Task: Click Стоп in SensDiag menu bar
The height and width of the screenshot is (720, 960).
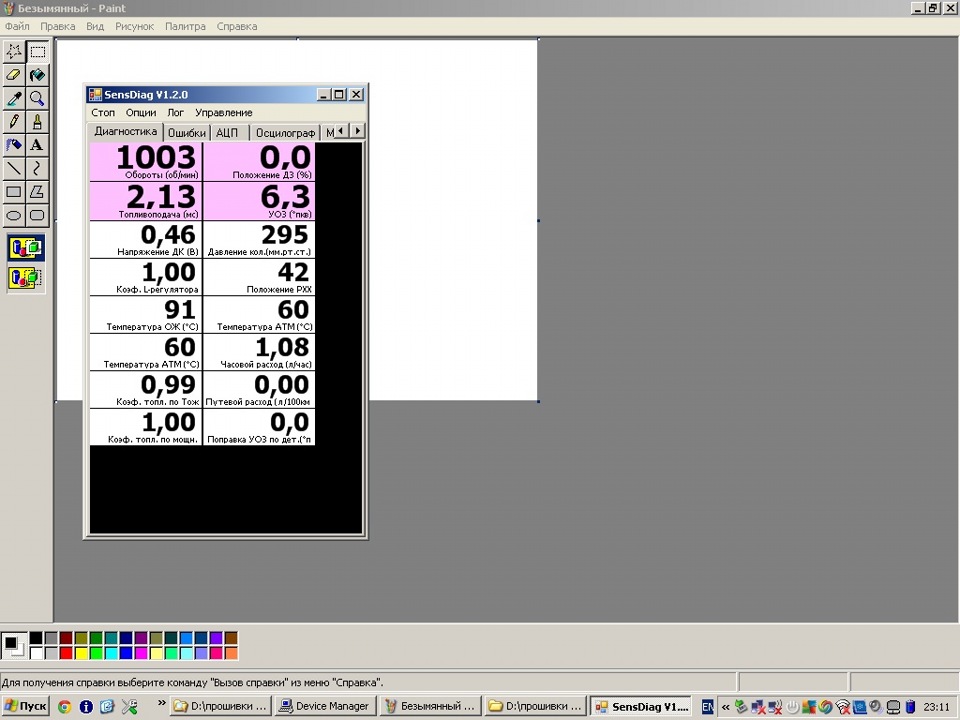Action: 103,113
